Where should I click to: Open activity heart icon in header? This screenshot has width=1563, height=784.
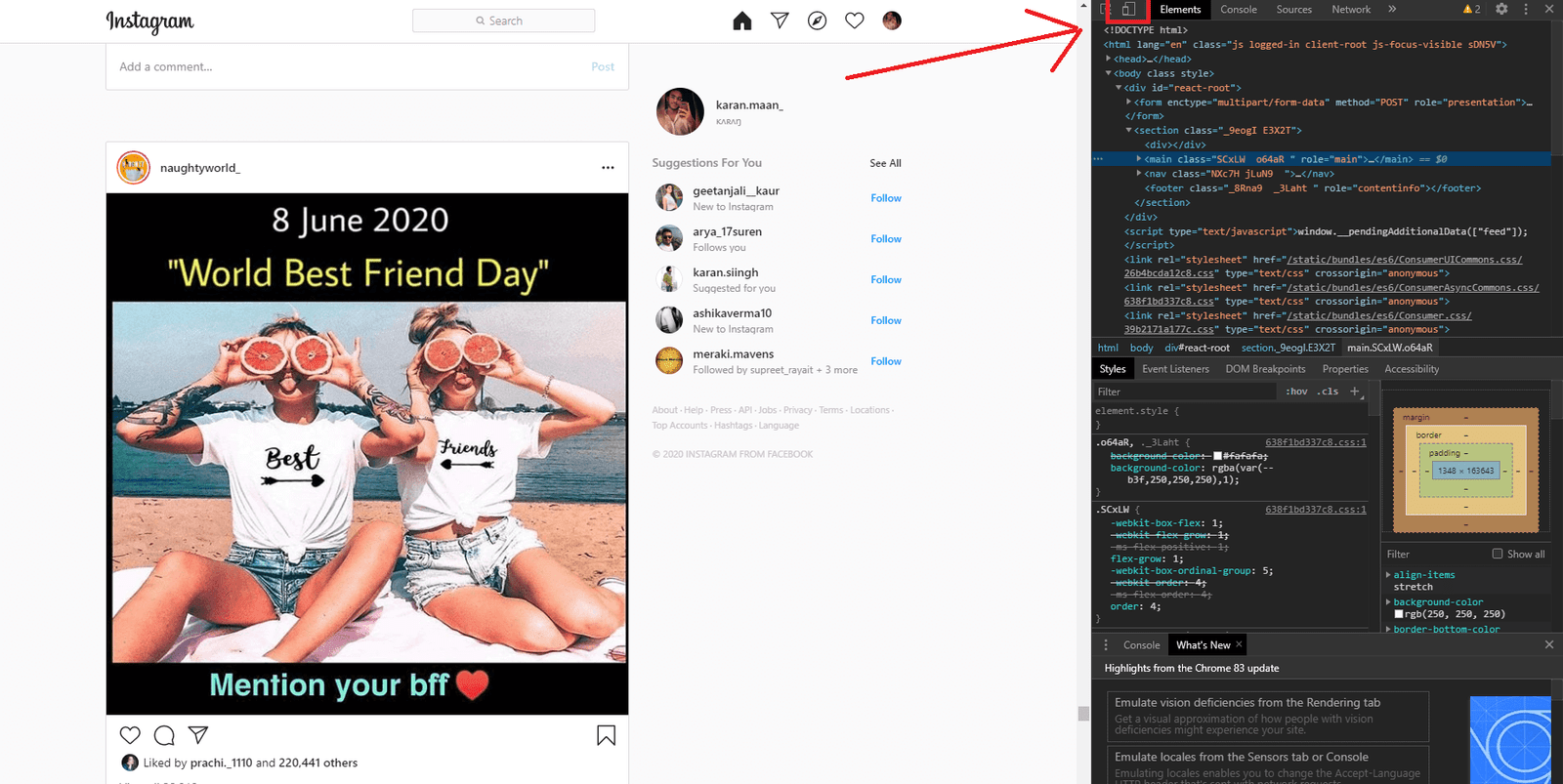click(x=855, y=21)
